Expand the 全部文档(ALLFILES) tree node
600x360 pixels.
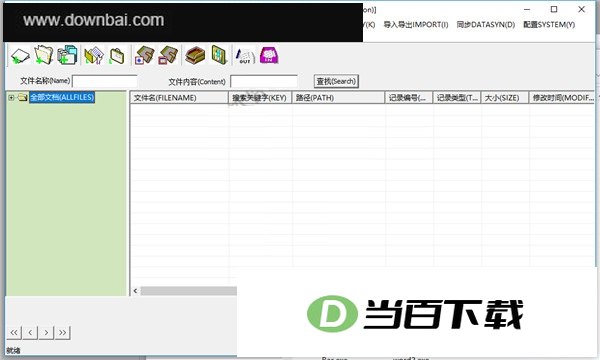click(11, 98)
